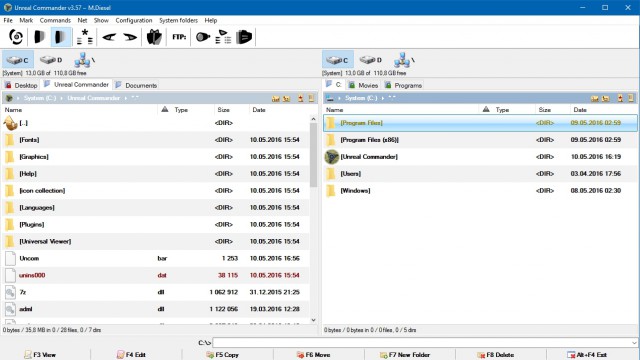This screenshot has width=640, height=360.
Task: Click right path bar history icon
Action: [x=631, y=98]
